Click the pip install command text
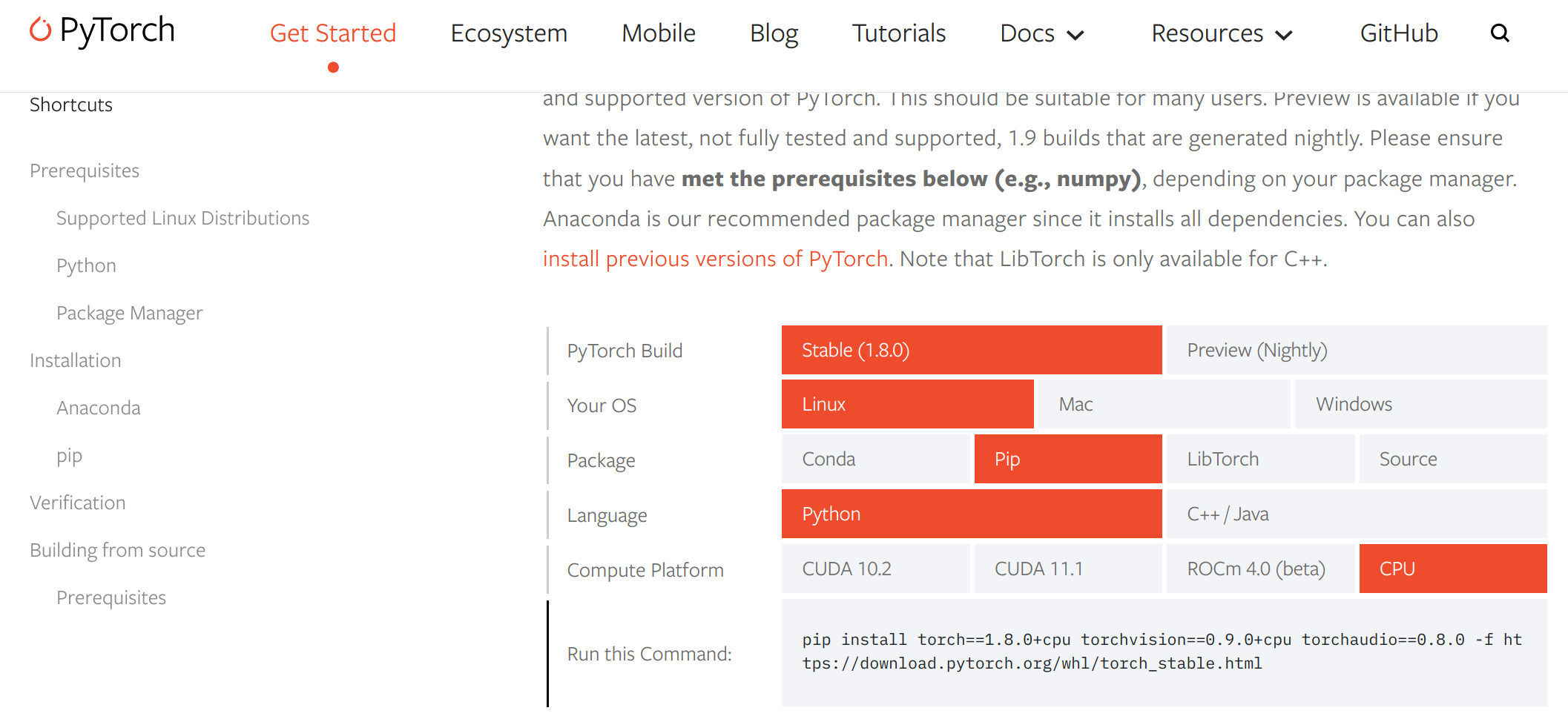 click(1162, 652)
